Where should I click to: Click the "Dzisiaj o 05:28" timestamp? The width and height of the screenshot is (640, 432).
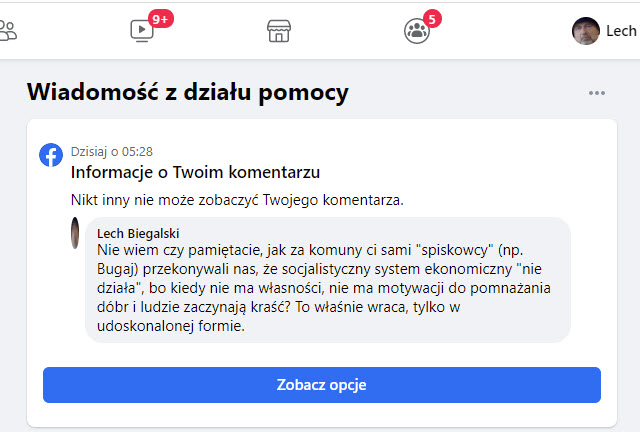pos(111,151)
